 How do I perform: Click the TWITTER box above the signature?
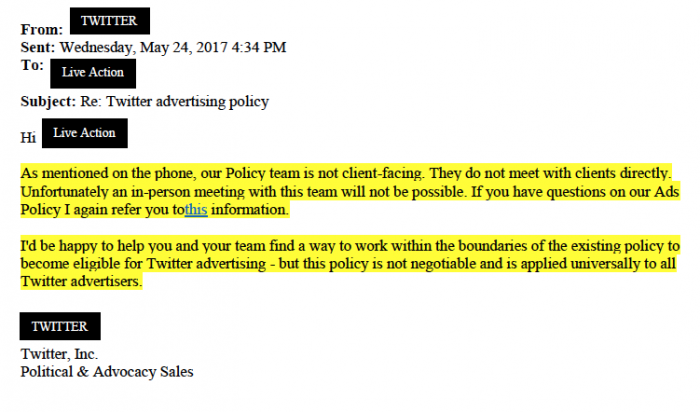(x=60, y=327)
